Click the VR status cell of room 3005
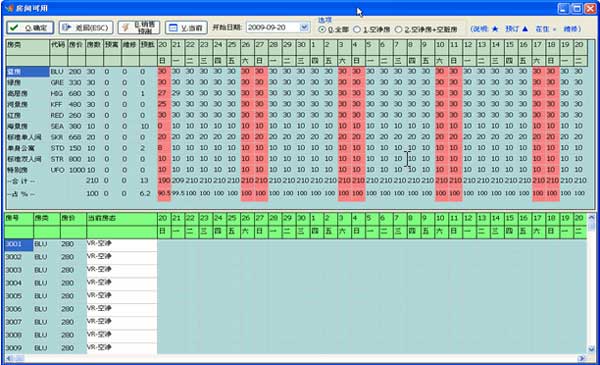 pyautogui.click(x=122, y=296)
